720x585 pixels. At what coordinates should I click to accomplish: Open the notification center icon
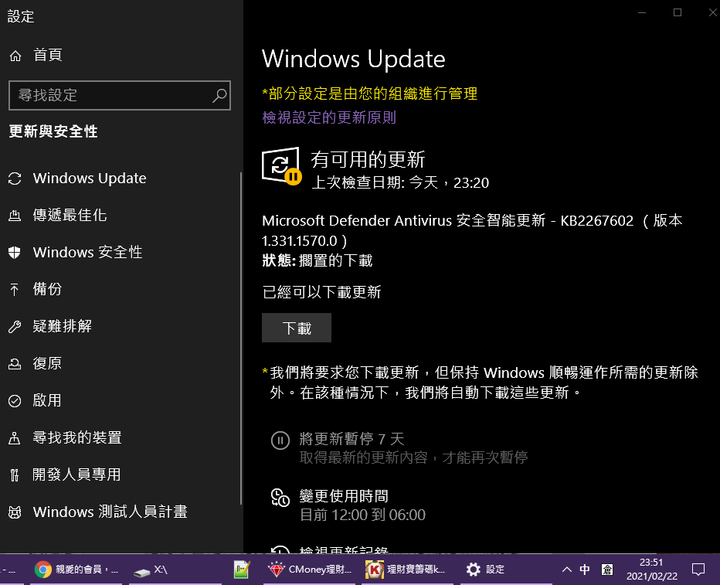point(698,570)
